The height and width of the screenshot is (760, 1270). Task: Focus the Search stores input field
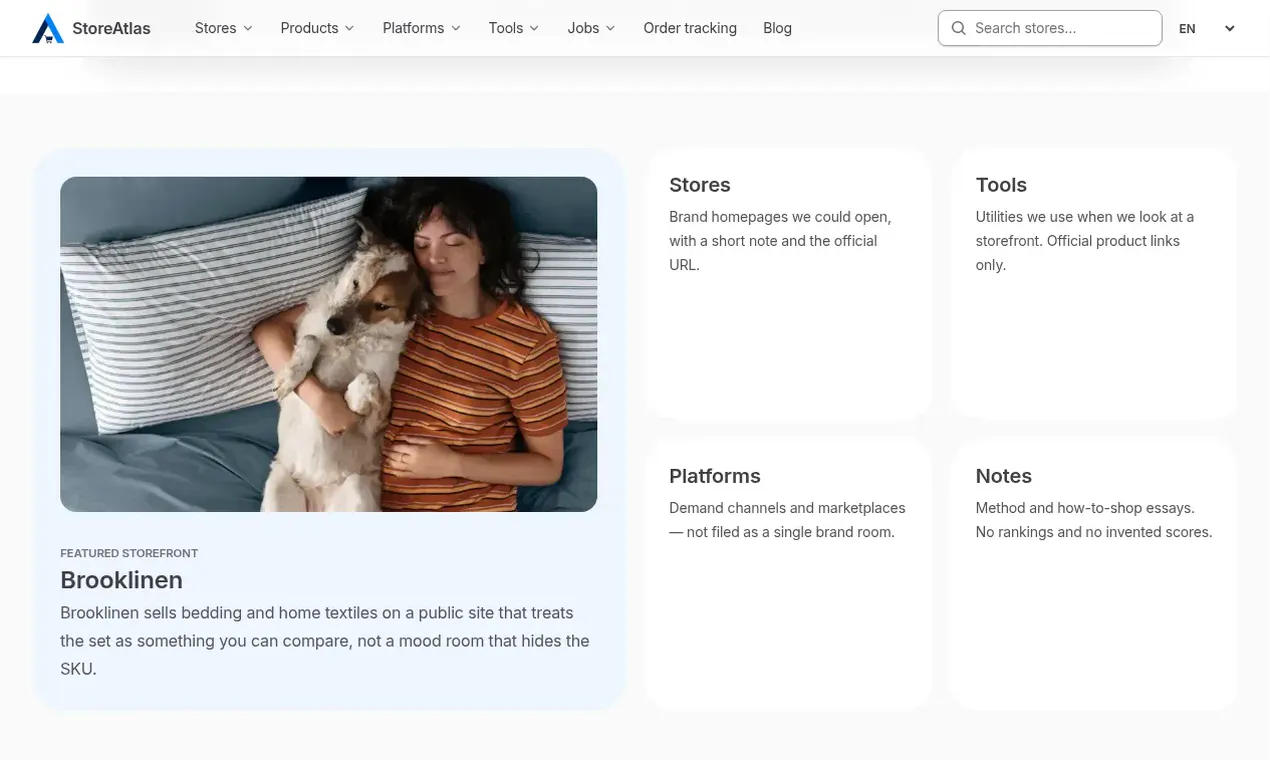tap(1050, 28)
